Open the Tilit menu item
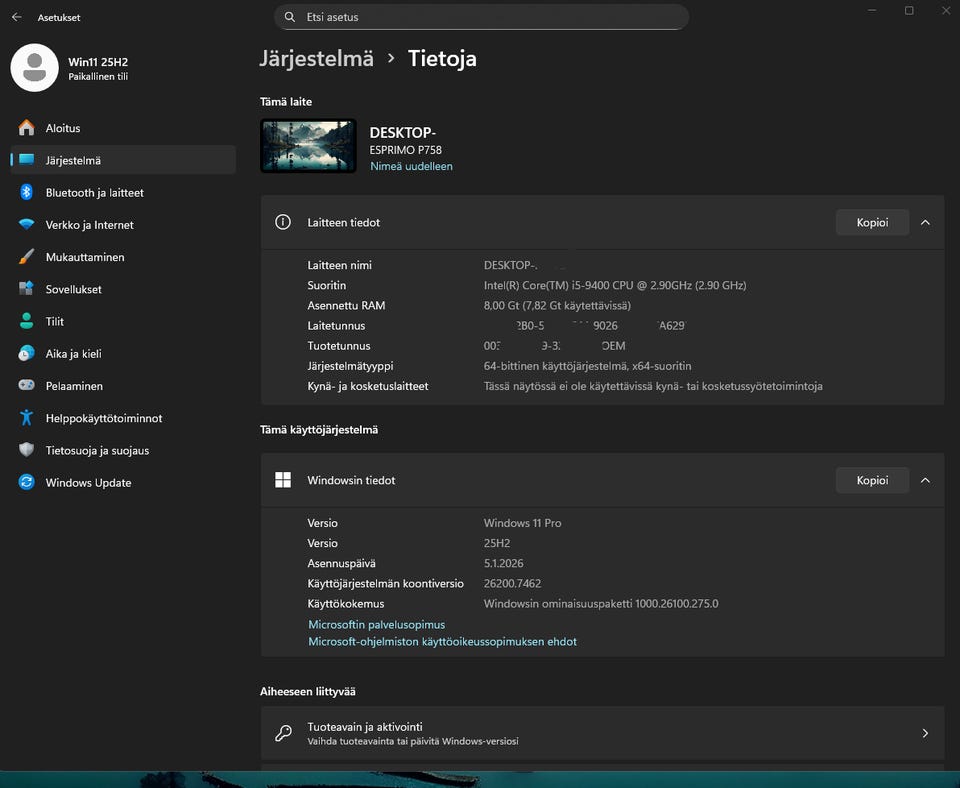 point(55,322)
